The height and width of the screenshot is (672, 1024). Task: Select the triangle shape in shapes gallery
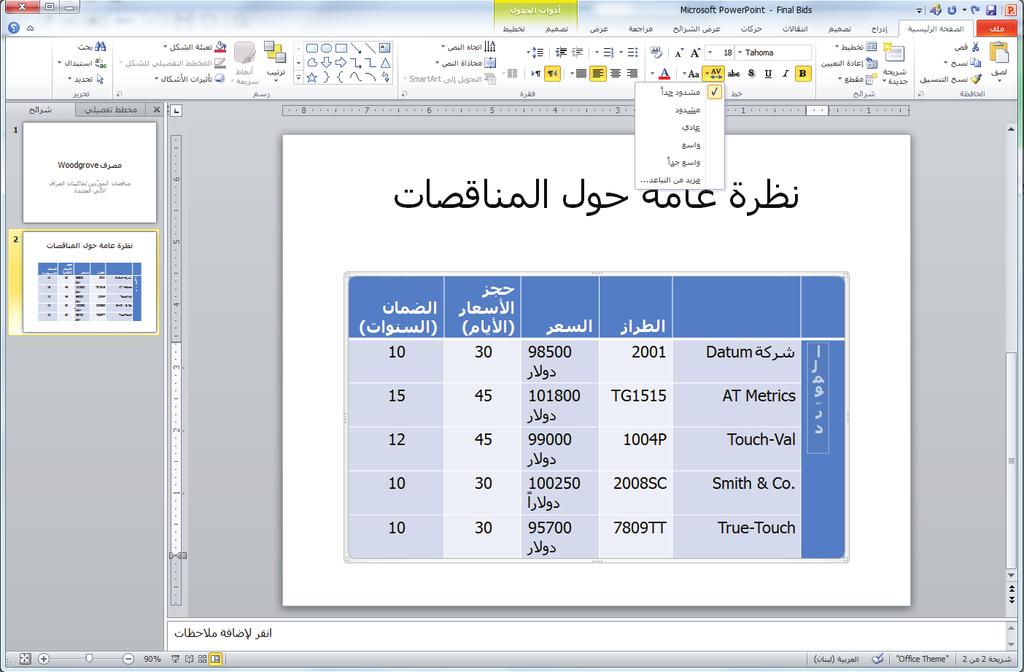(385, 63)
